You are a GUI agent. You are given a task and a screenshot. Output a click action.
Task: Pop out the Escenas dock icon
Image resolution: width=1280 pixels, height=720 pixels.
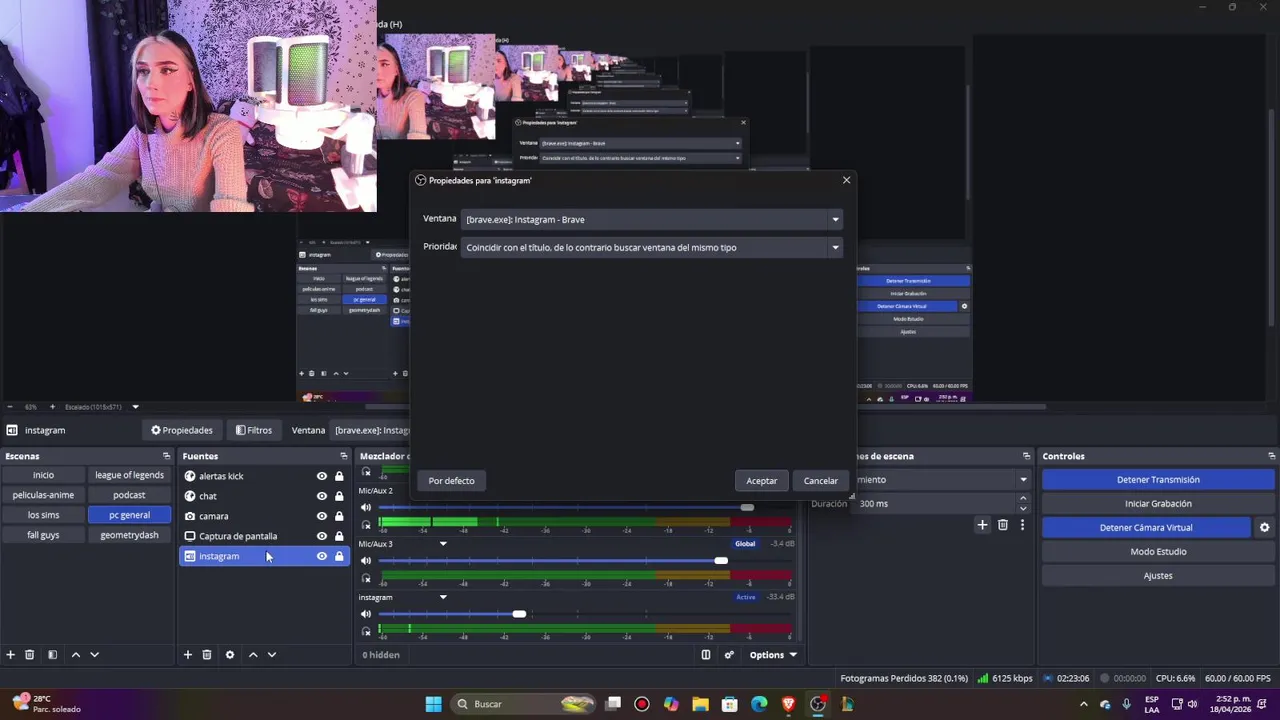[166, 456]
